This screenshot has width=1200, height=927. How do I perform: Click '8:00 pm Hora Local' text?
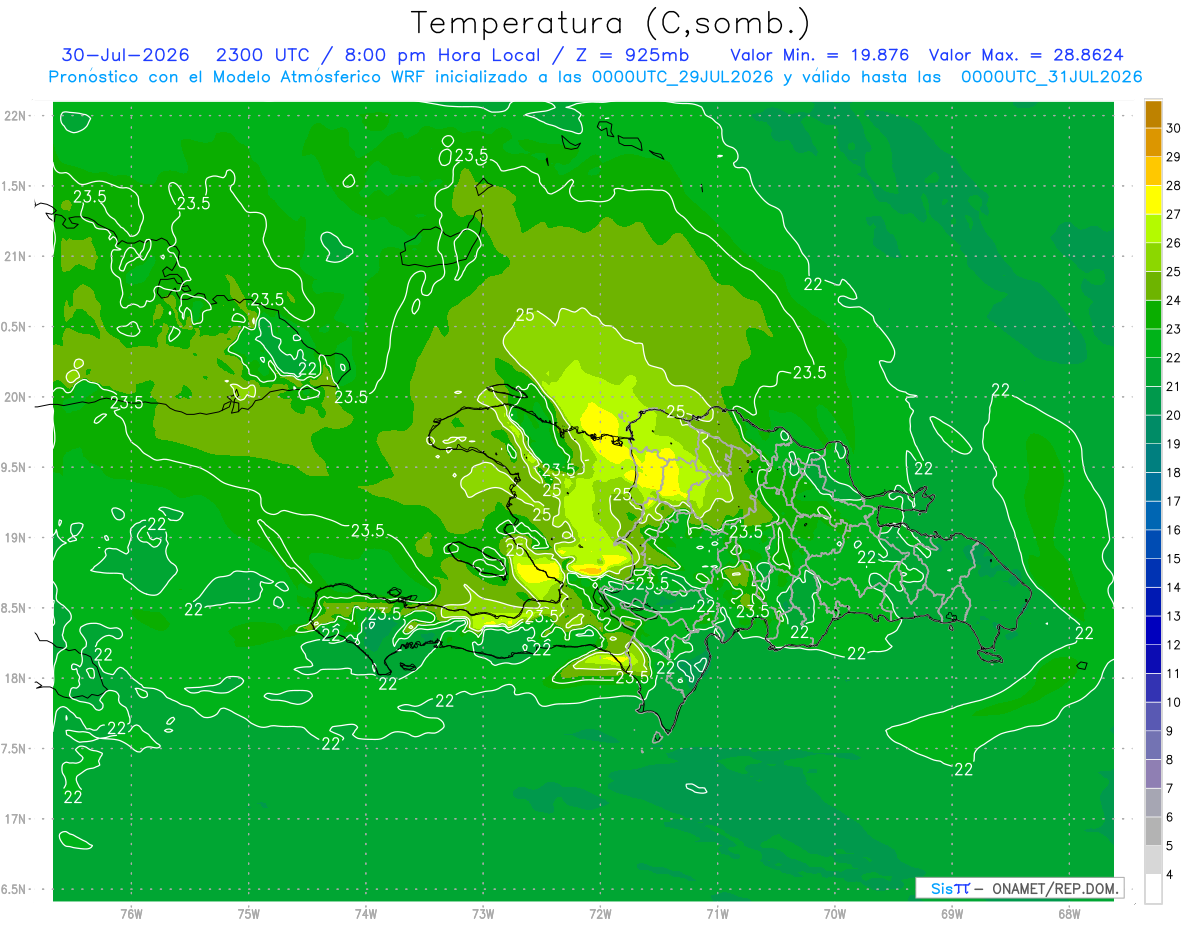click(440, 56)
